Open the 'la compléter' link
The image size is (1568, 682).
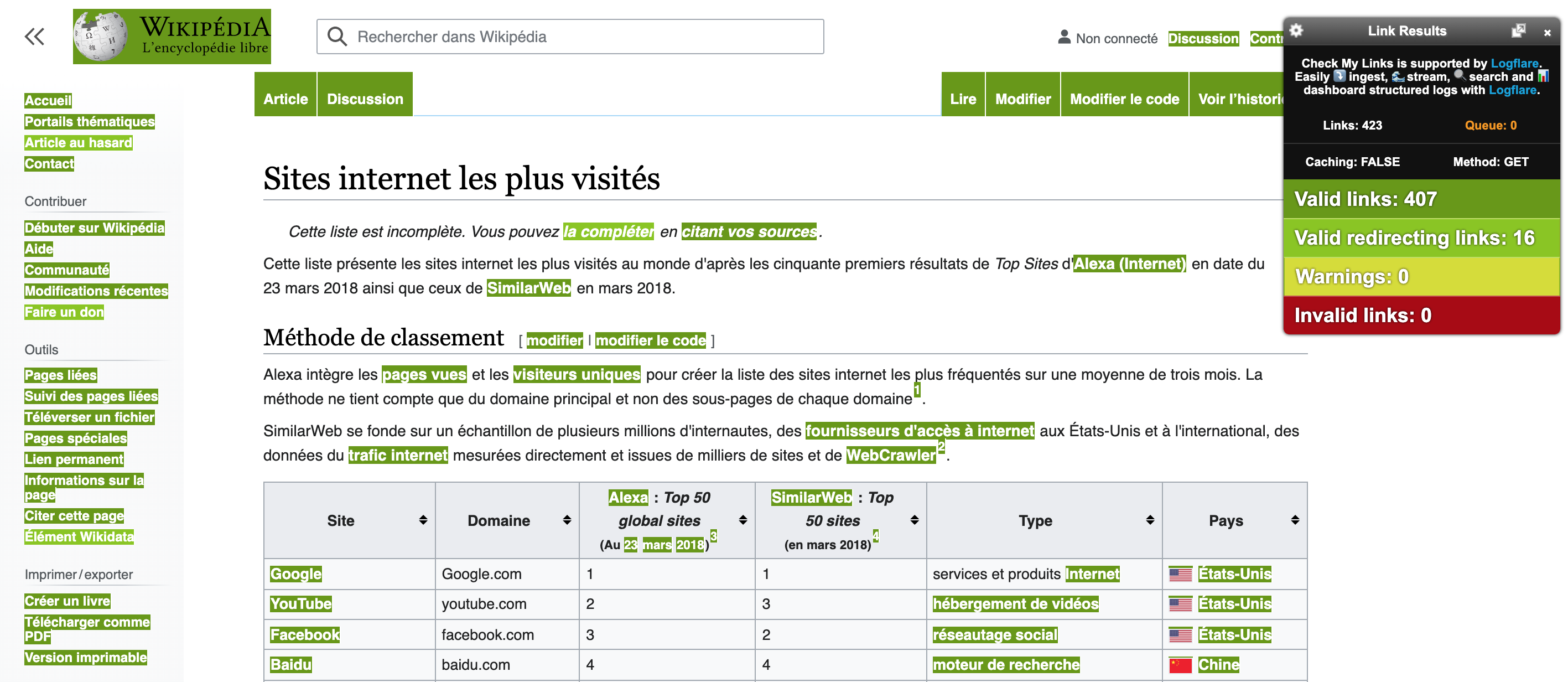coord(608,231)
